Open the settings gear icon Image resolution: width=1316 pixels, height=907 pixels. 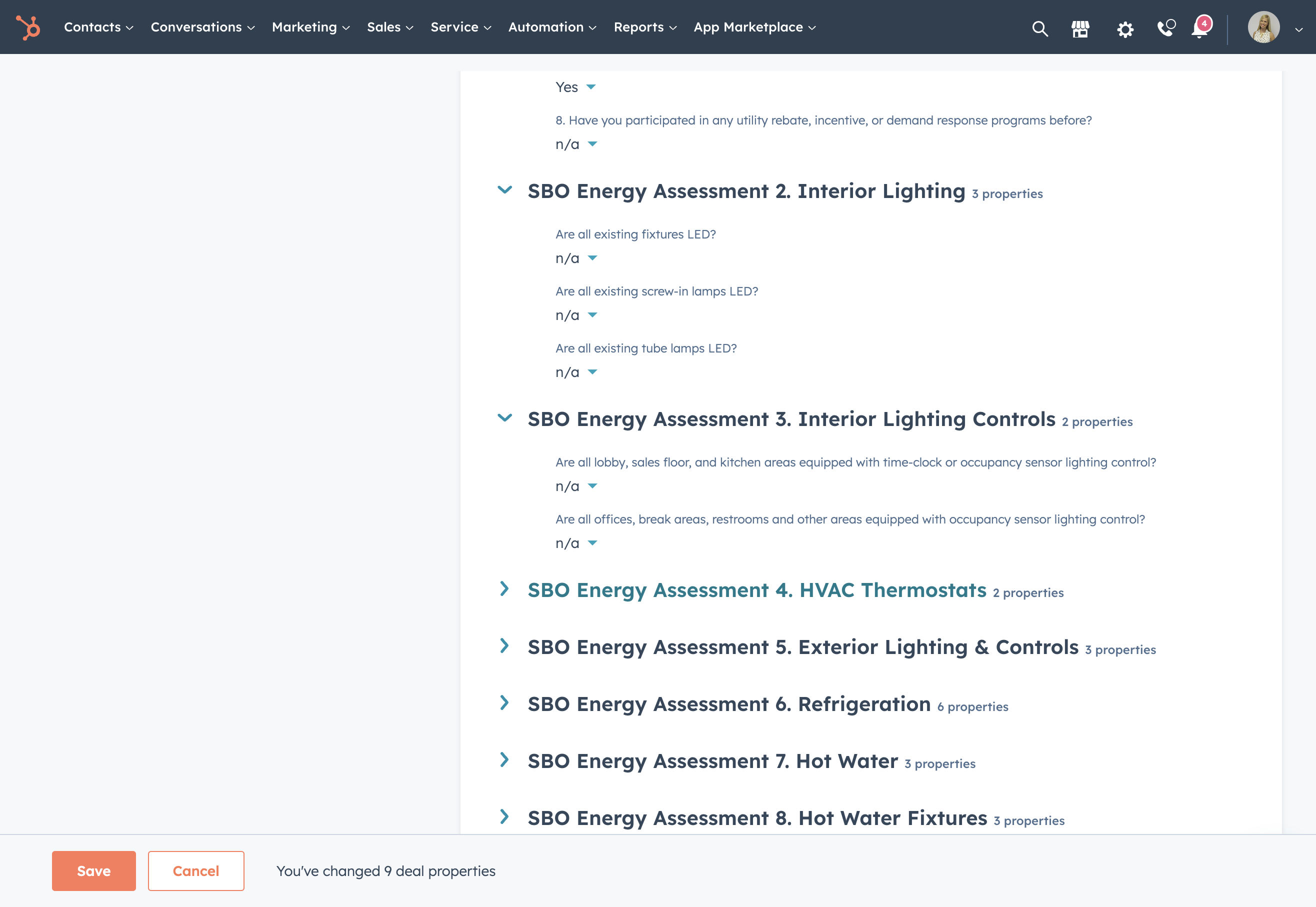tap(1124, 29)
